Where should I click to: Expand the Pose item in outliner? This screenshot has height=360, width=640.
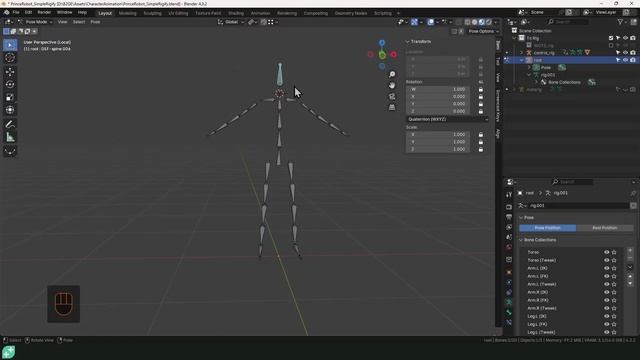(529, 68)
